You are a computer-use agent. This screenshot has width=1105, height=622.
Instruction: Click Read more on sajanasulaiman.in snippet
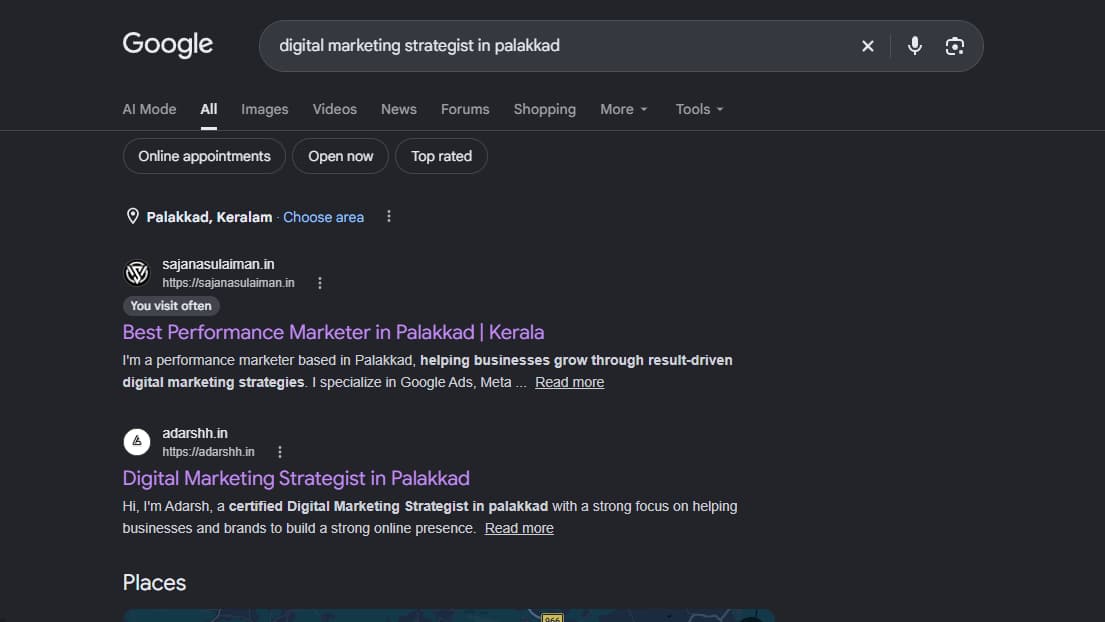point(569,382)
